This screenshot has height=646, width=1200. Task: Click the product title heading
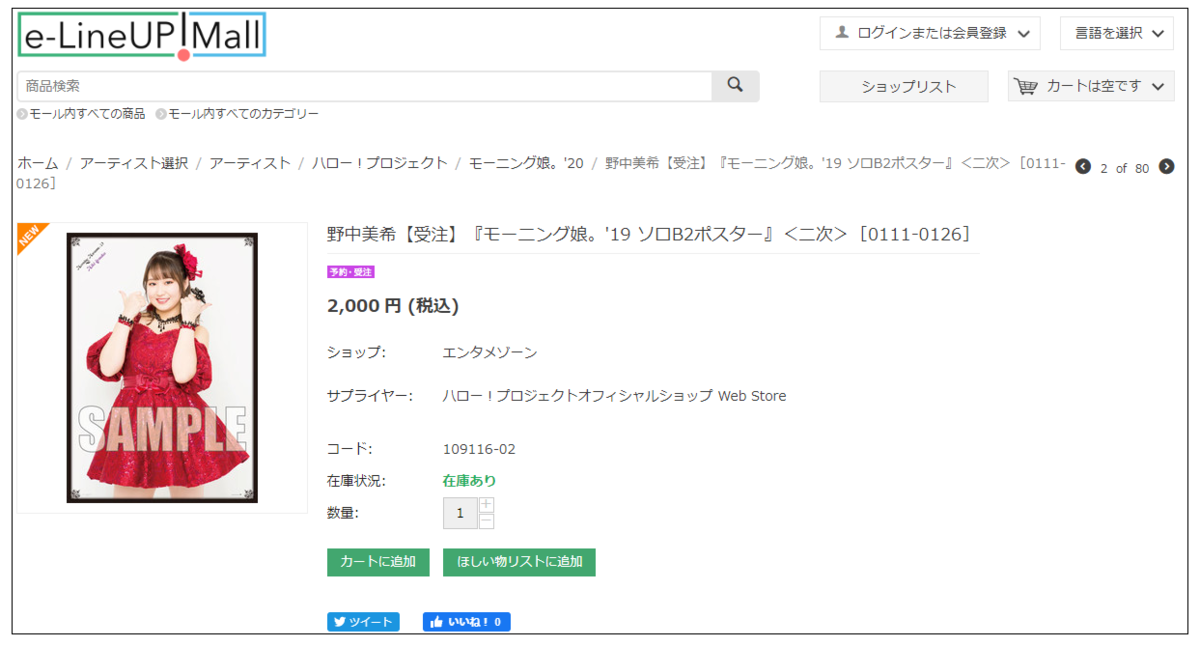tap(649, 234)
